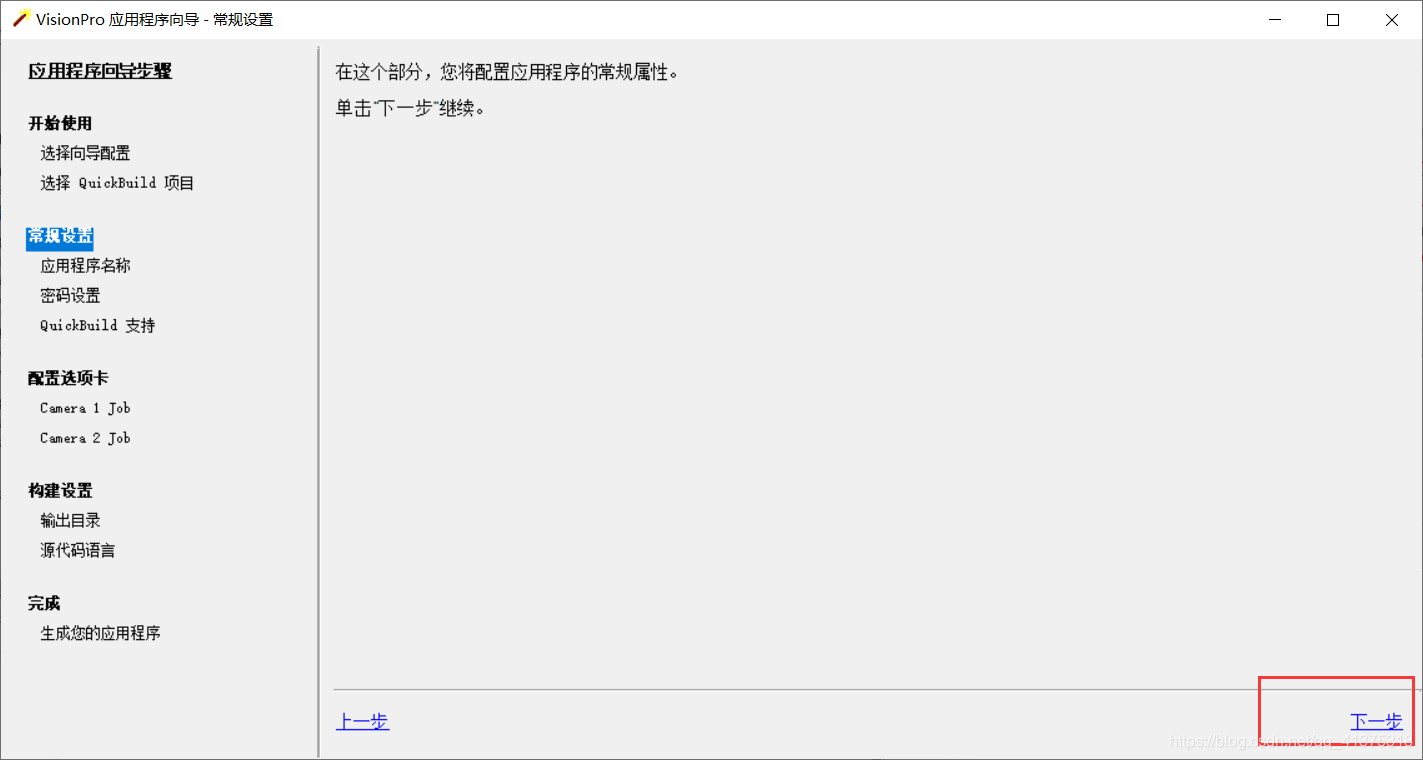Click the 下一步 link to continue

tap(1376, 720)
